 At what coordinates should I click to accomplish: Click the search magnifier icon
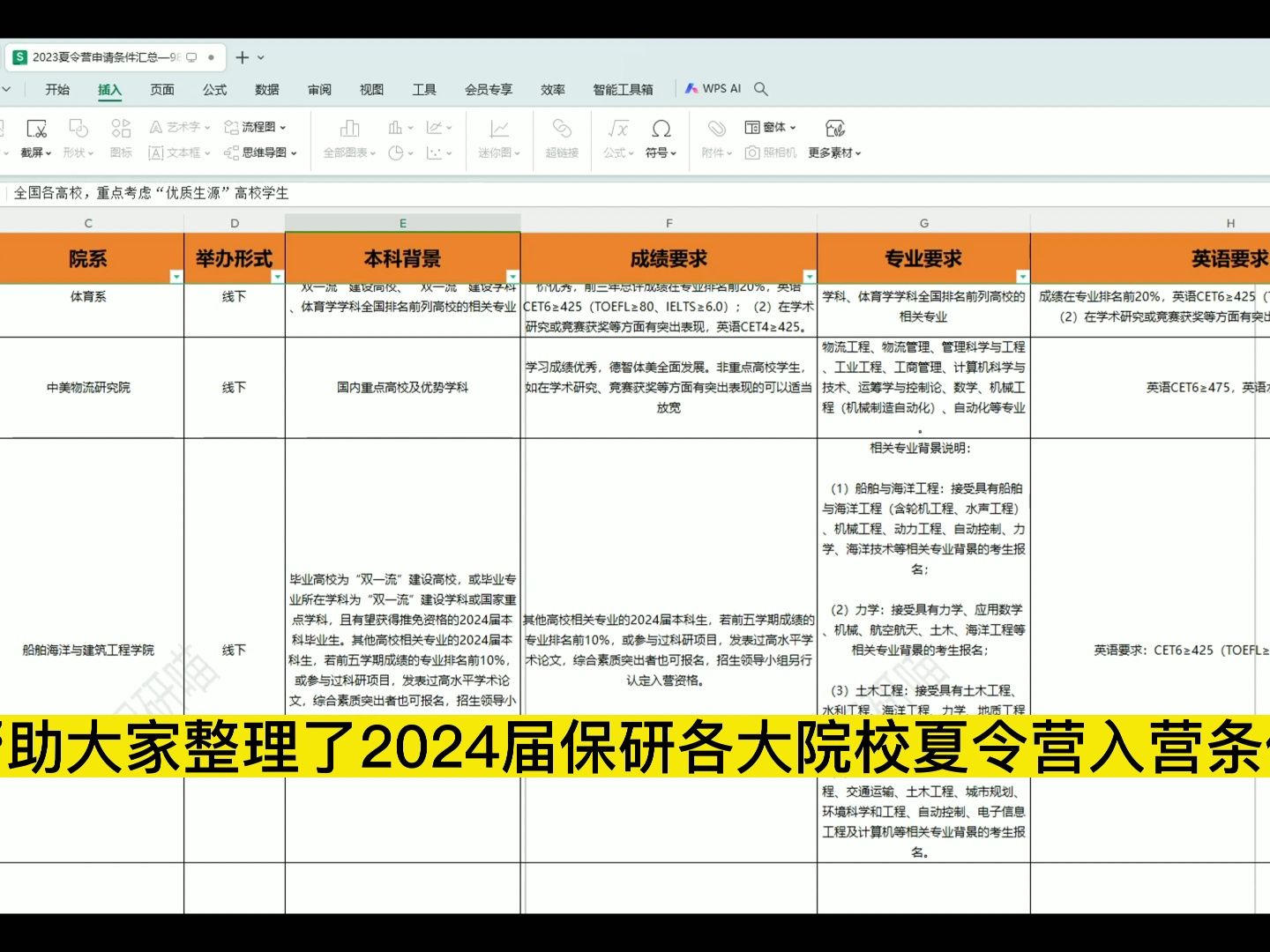[761, 89]
